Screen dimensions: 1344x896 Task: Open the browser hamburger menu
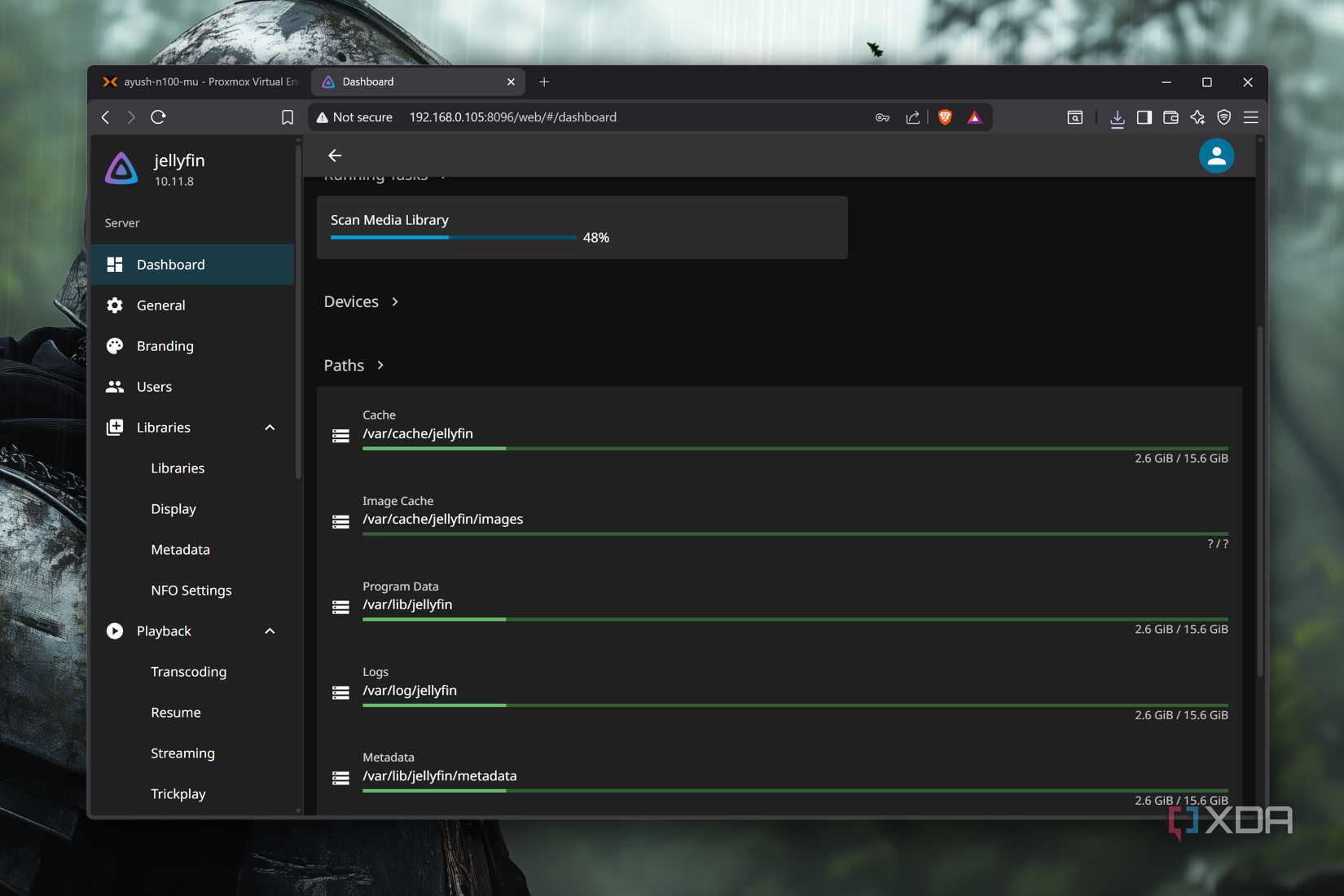coord(1251,117)
